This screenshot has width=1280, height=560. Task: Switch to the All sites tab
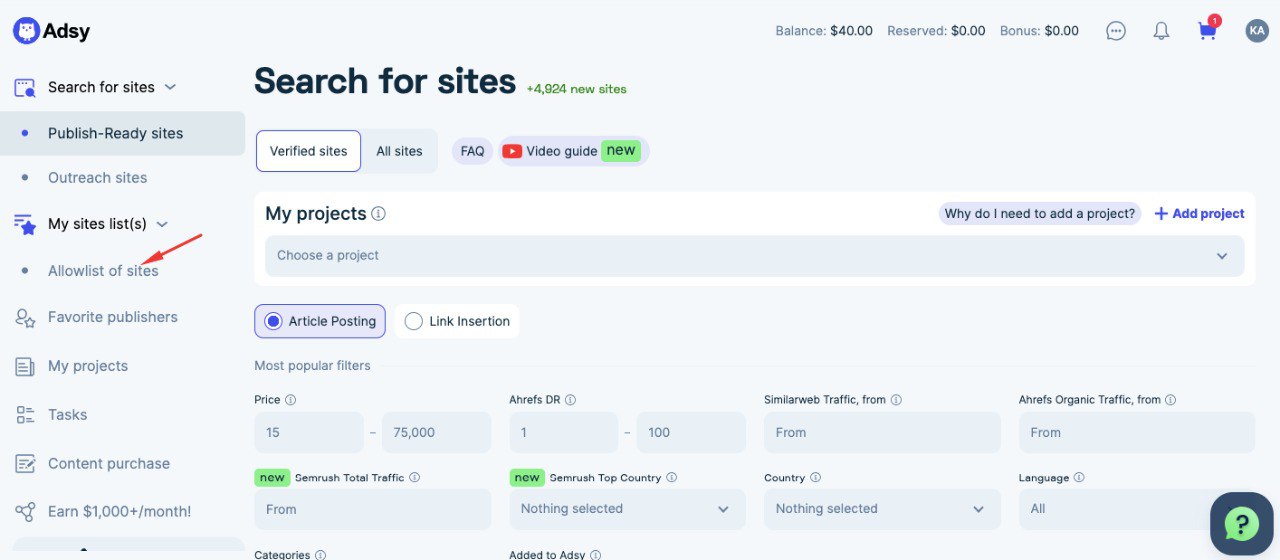click(399, 151)
